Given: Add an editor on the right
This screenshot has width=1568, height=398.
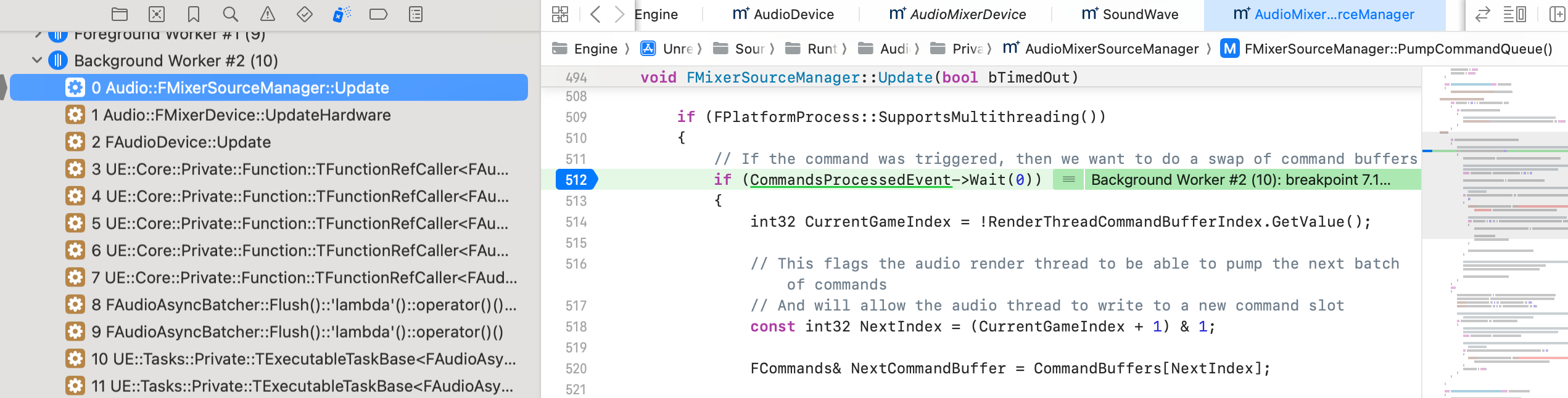Looking at the screenshot, I should coord(1556,14).
